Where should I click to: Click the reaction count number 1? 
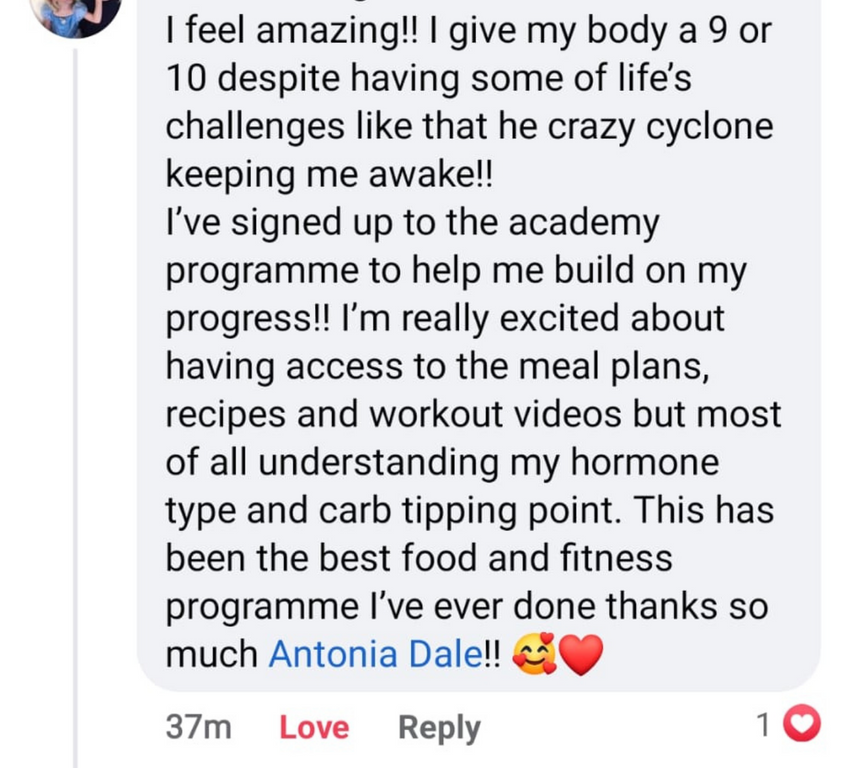coord(763,725)
